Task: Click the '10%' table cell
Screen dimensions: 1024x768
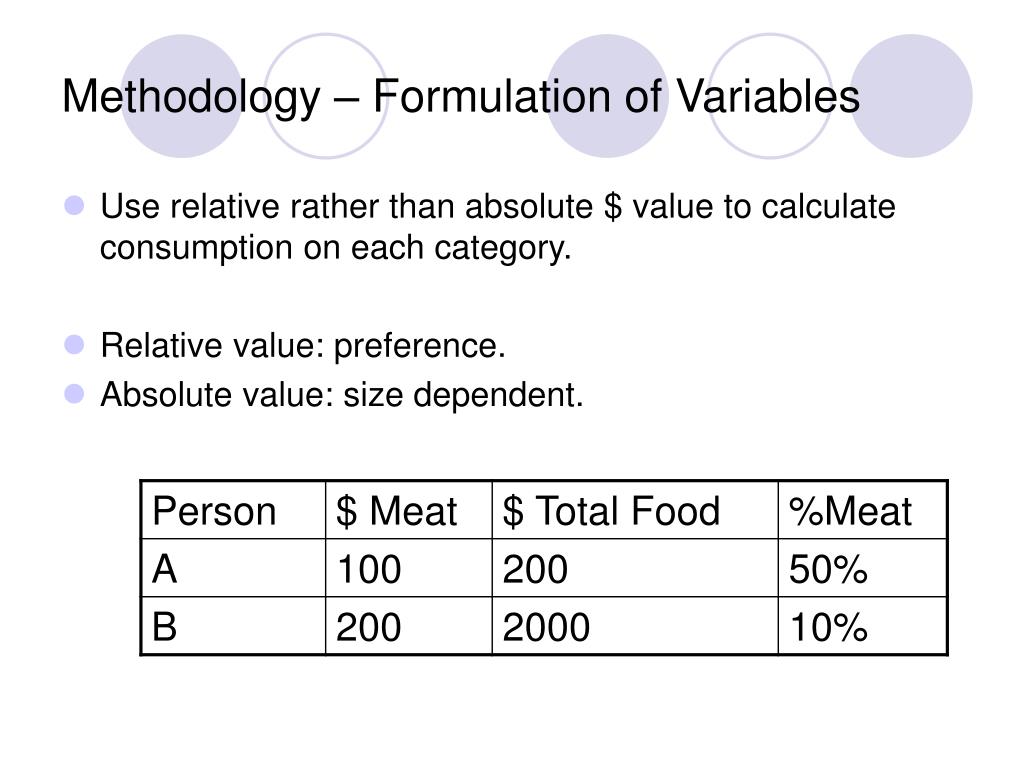Action: pyautogui.click(x=862, y=626)
